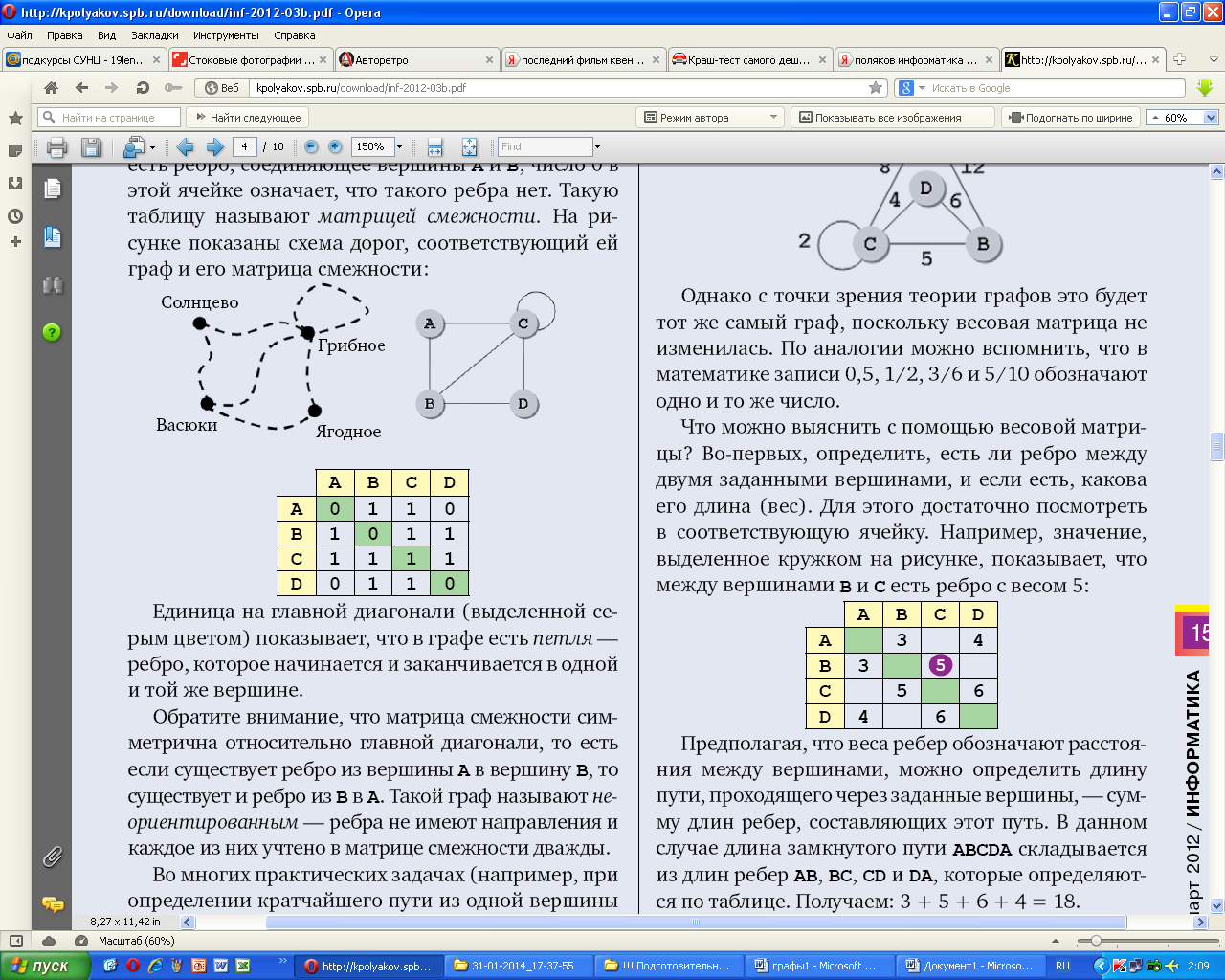Bookmark the page with the star icon
Screen dimensions: 1225x980
(x=876, y=88)
